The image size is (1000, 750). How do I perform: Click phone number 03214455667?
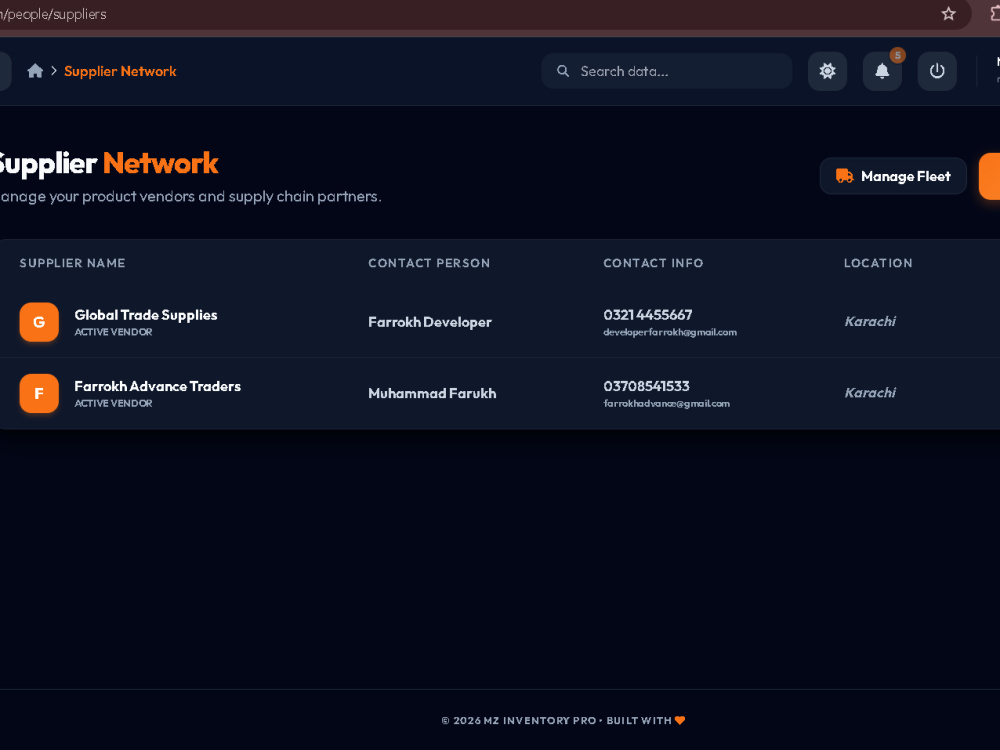[x=648, y=314]
